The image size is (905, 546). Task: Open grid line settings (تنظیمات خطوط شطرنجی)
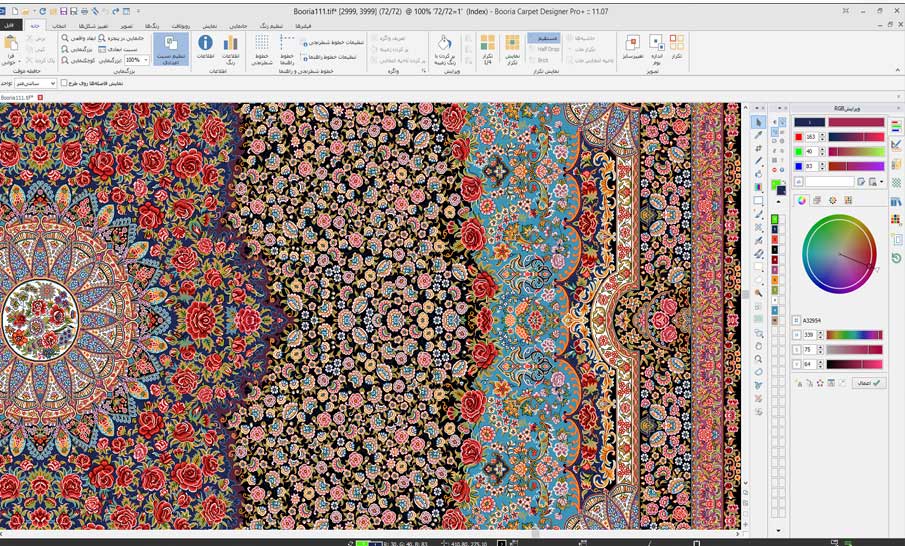(x=332, y=43)
